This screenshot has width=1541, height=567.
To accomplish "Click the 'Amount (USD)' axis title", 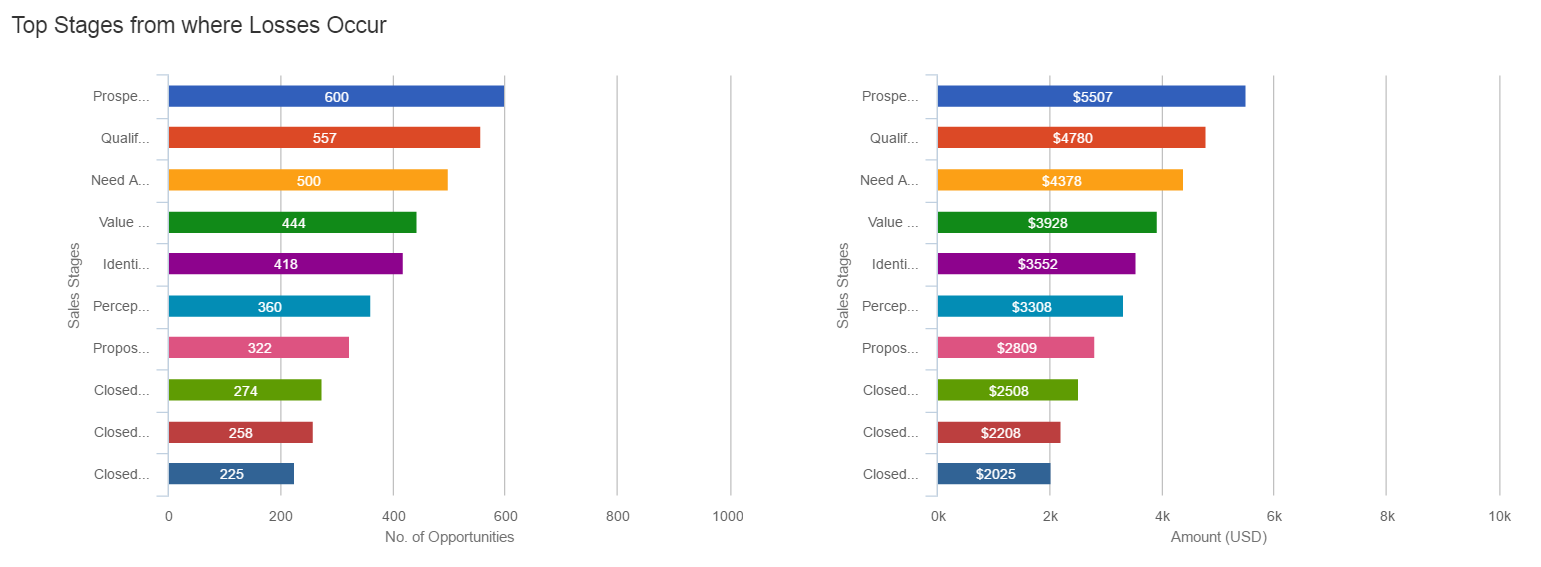I will [x=1218, y=537].
